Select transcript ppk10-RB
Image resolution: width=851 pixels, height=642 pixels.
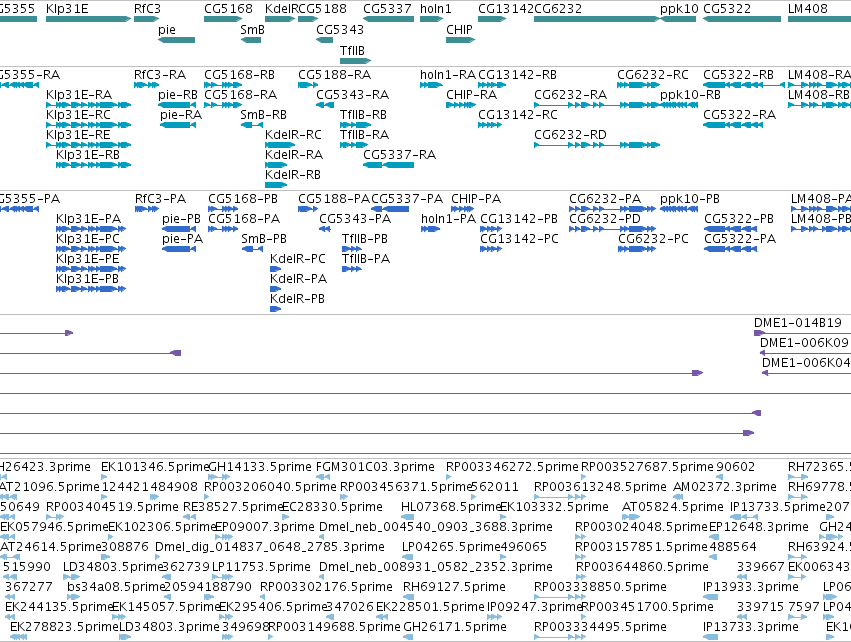[679, 105]
